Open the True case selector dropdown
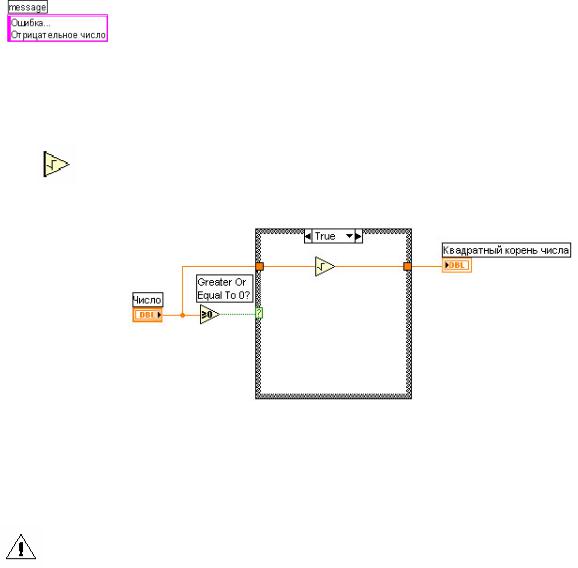The width and height of the screenshot is (578, 568). (x=349, y=236)
